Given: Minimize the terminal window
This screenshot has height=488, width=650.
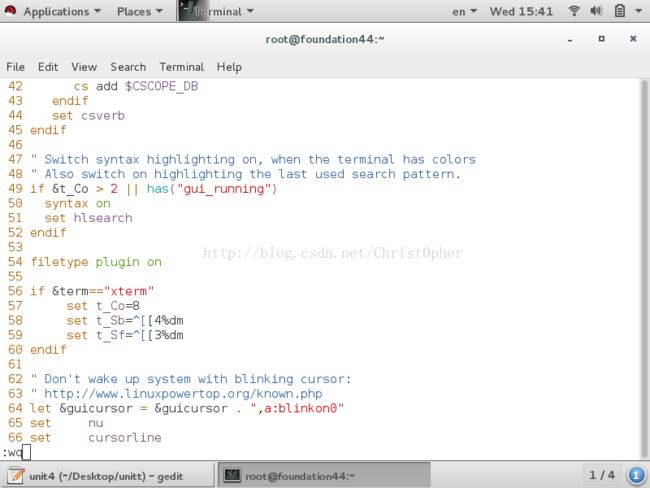Looking at the screenshot, I should (x=570, y=40).
